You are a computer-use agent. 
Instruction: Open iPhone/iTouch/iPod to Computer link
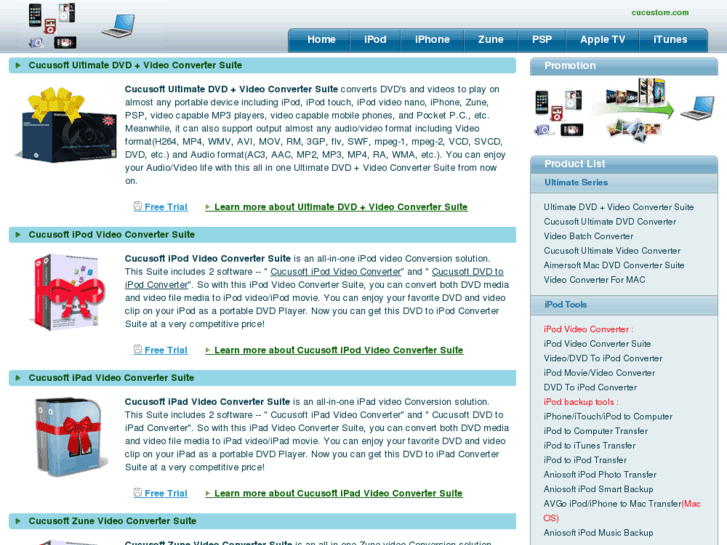[608, 417]
